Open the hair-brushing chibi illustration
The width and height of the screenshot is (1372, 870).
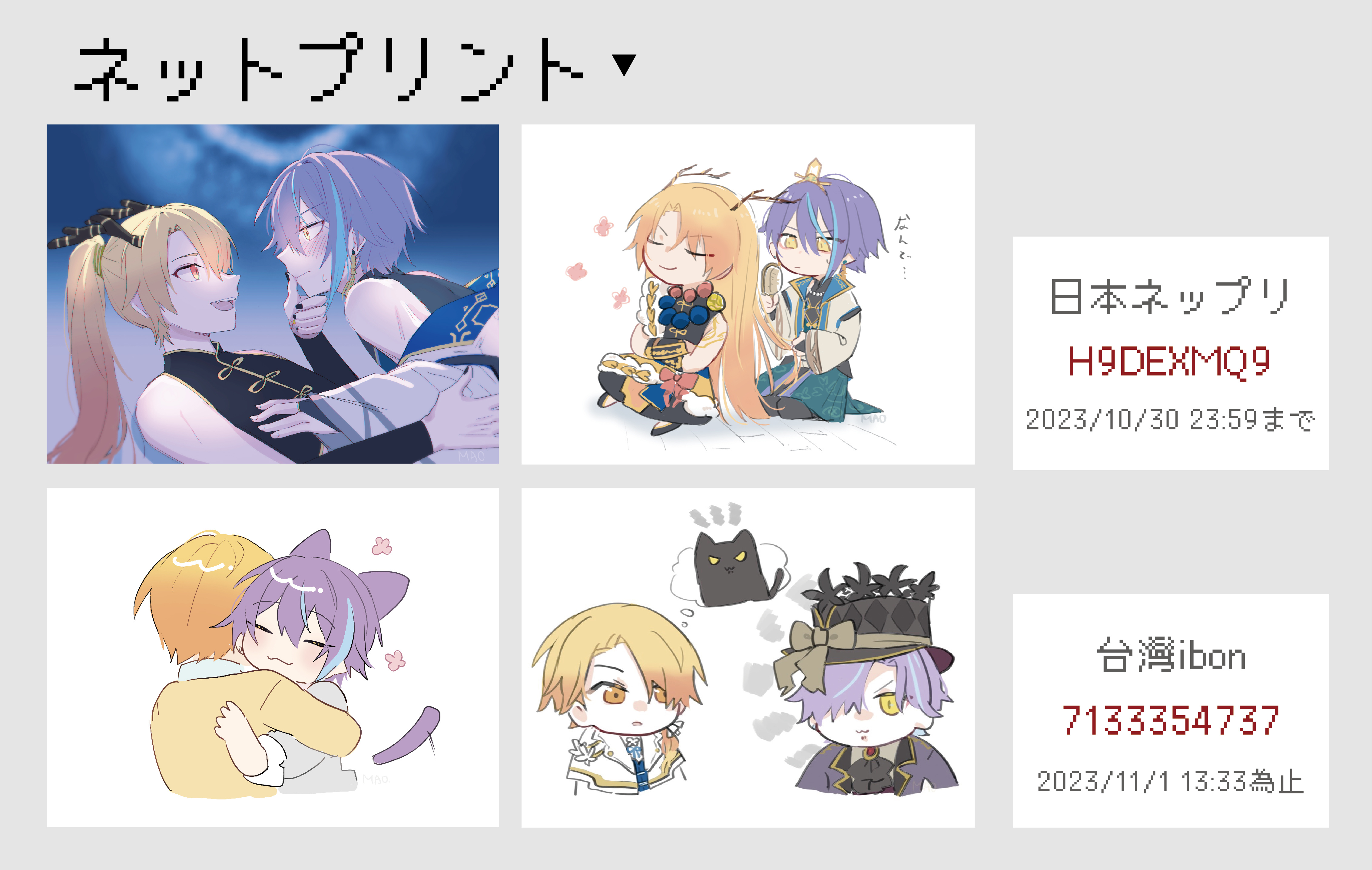click(747, 294)
